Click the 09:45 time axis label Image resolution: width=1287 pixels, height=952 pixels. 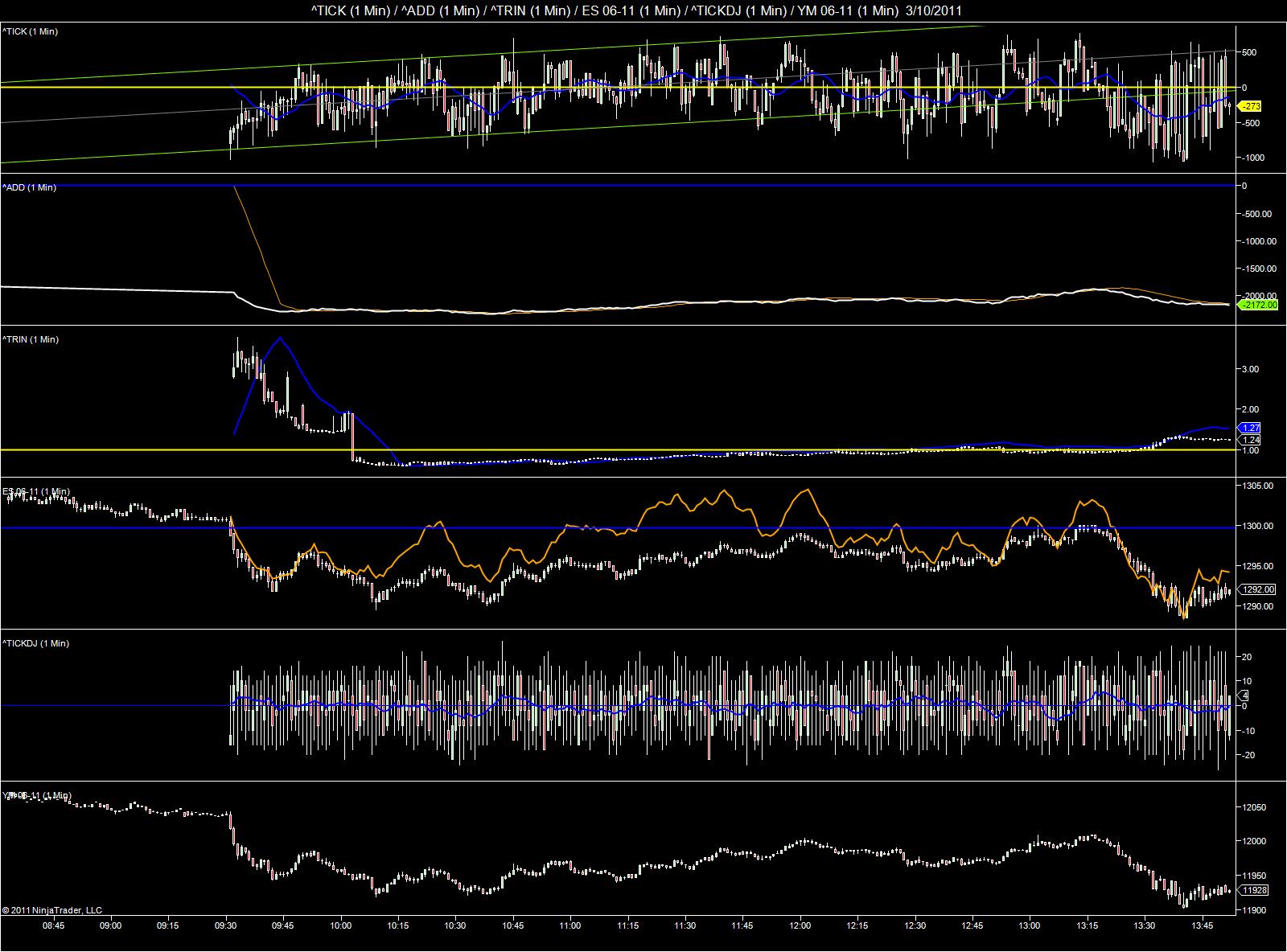(283, 925)
